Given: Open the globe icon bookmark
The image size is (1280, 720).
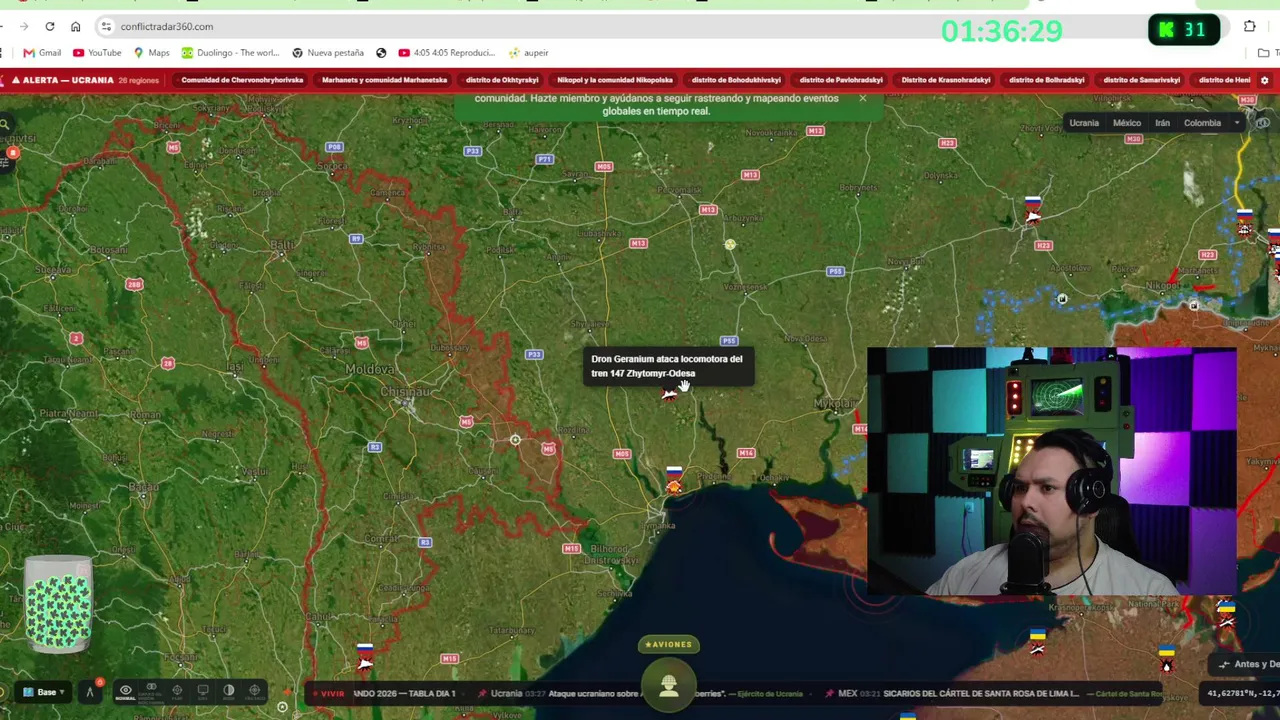Looking at the screenshot, I should tap(381, 53).
